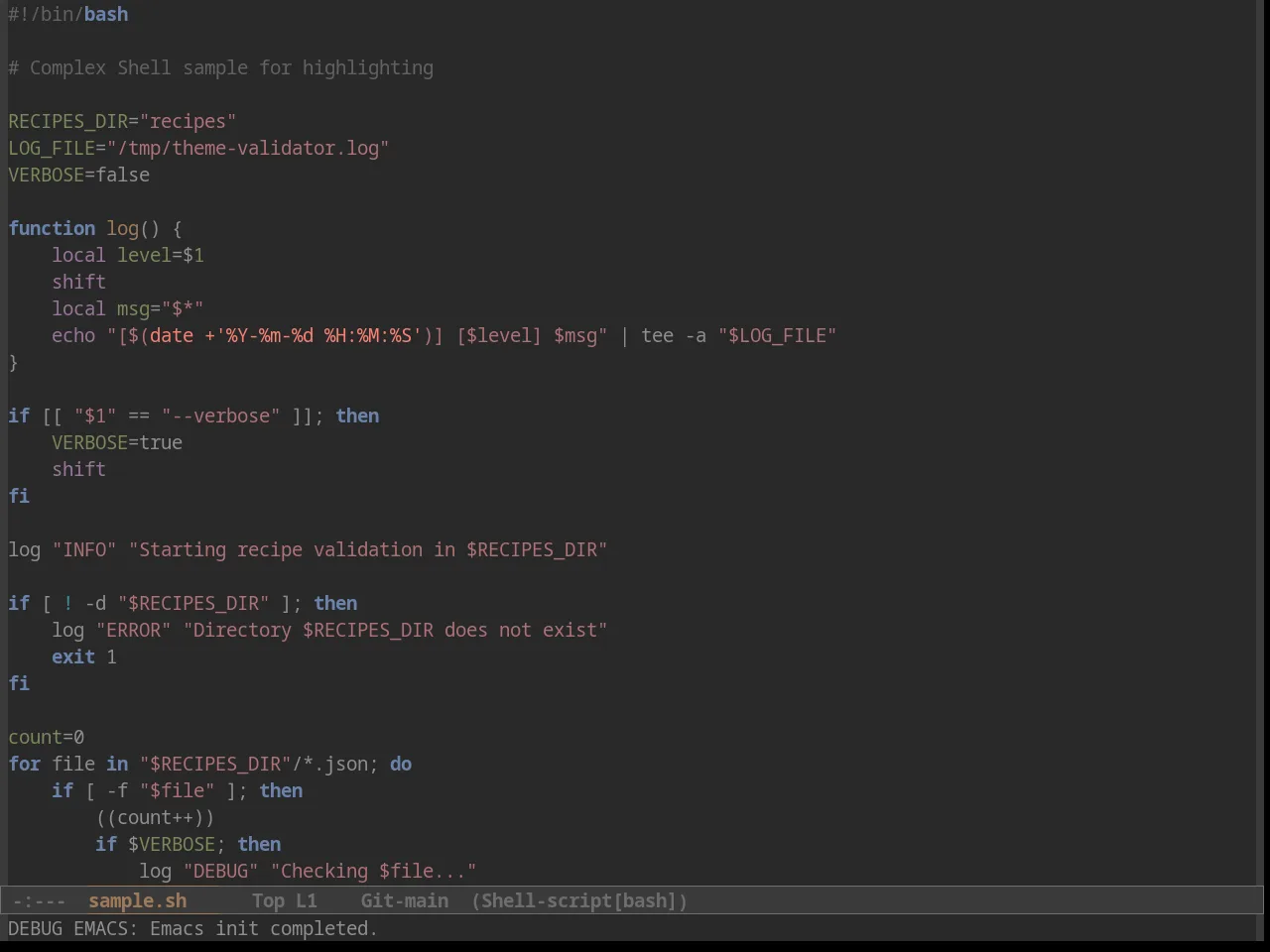This screenshot has width=1270, height=952.
Task: Click the LOG_FILE path string
Action: tap(247, 148)
